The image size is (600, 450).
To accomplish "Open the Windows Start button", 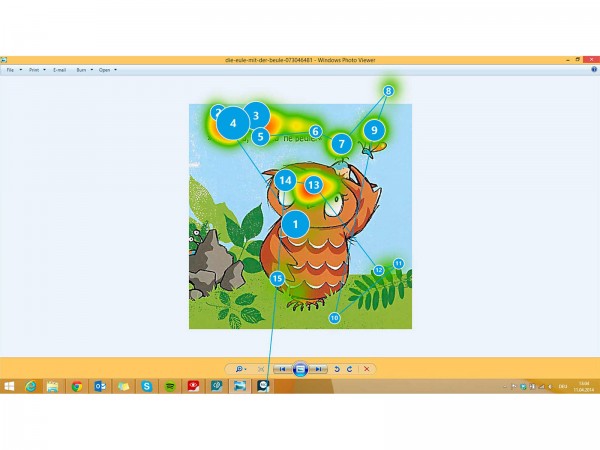I will 9,386.
